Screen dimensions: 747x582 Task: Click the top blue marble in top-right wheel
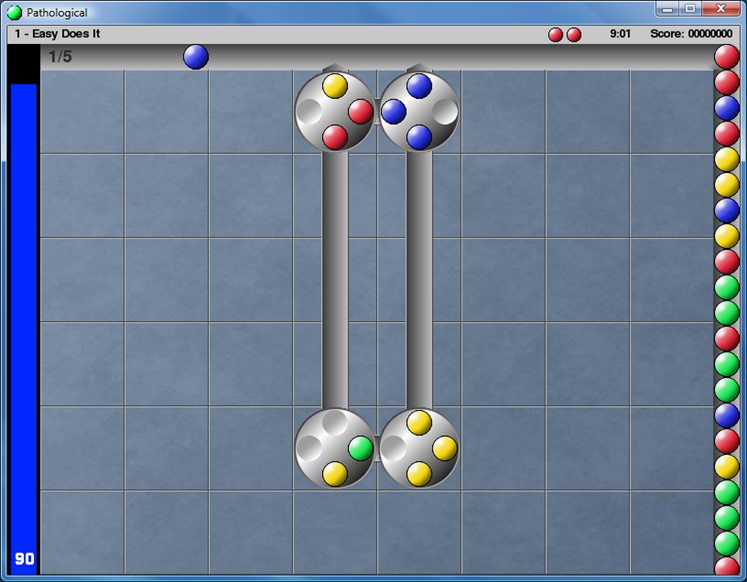pos(419,86)
